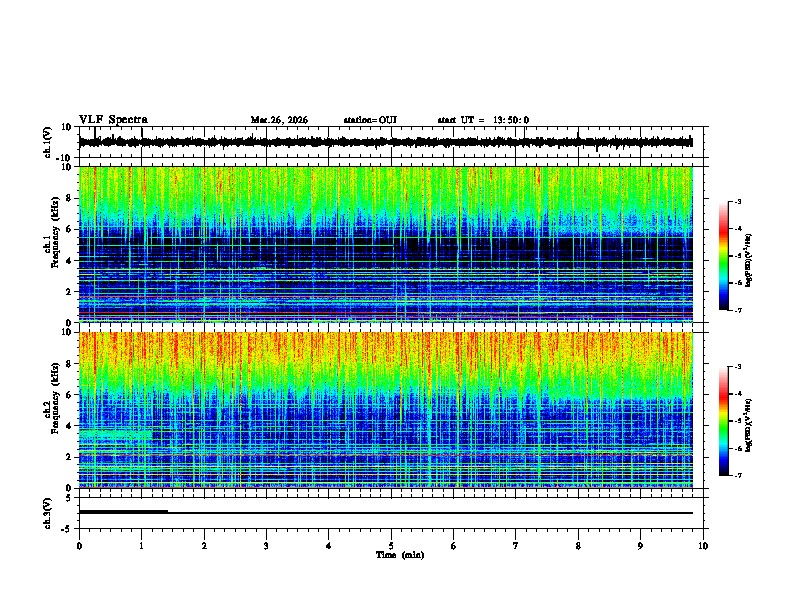Viewport: 792px width, 612px height.
Task: Click ch.1 frequency axis tick "2"
Action: [x=70, y=291]
